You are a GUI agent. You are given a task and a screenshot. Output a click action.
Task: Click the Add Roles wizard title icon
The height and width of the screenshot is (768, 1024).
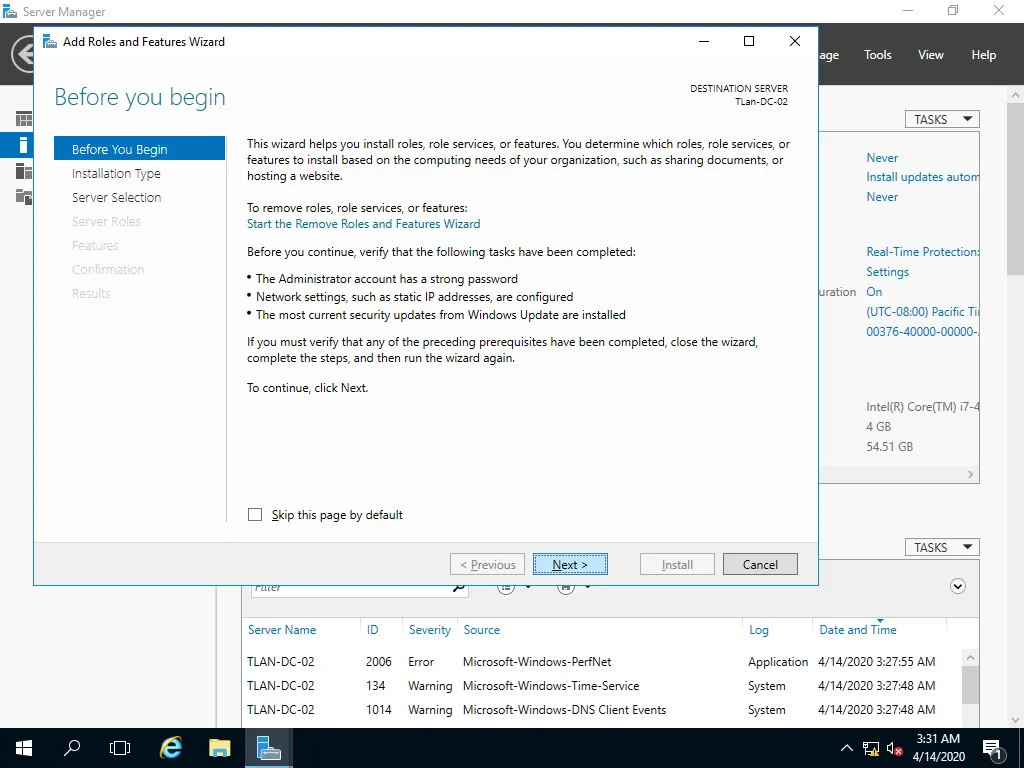tap(50, 42)
